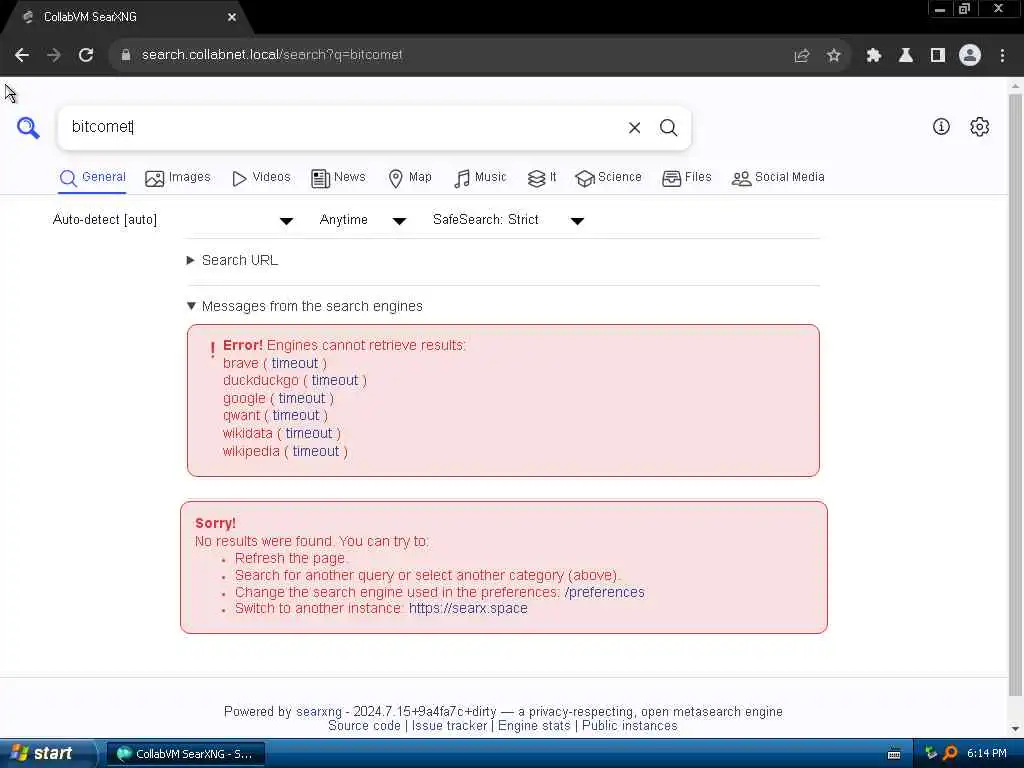Click the browser address bar
1024x768 pixels.
pyautogui.click(x=457, y=55)
